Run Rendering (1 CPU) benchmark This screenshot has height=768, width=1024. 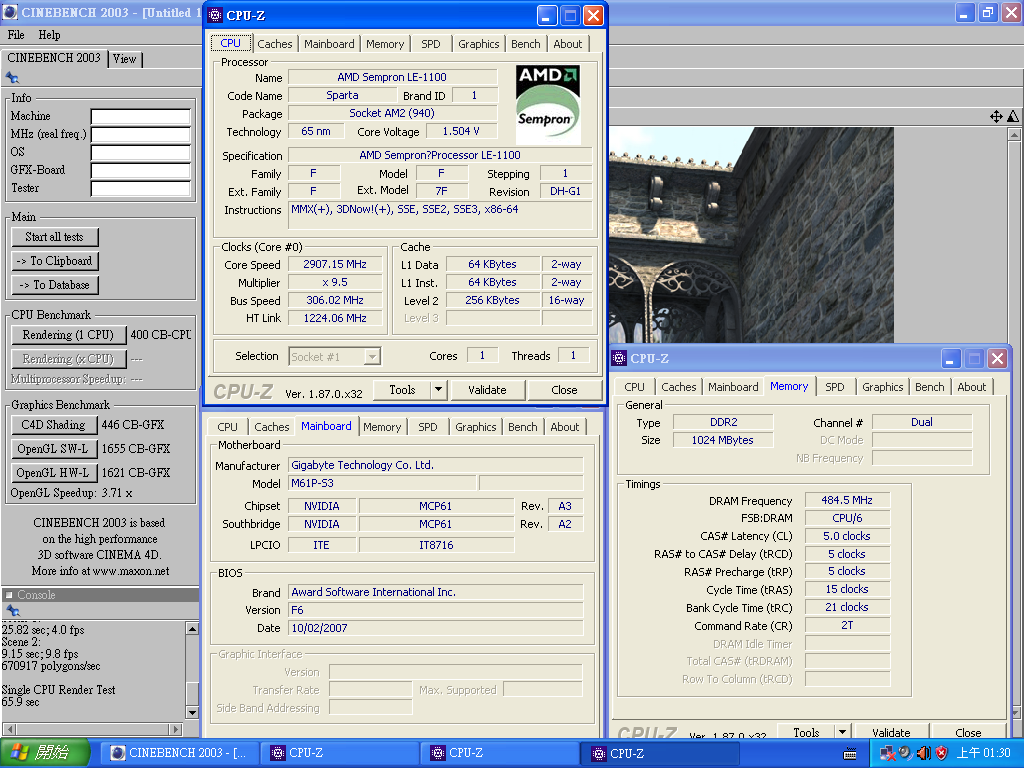pos(68,335)
